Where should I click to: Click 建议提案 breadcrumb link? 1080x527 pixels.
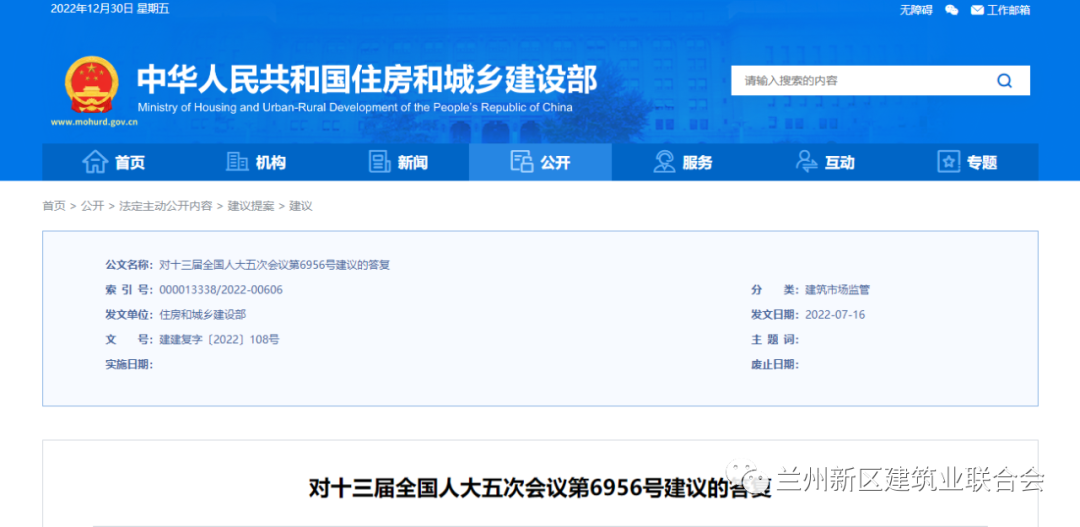251,206
